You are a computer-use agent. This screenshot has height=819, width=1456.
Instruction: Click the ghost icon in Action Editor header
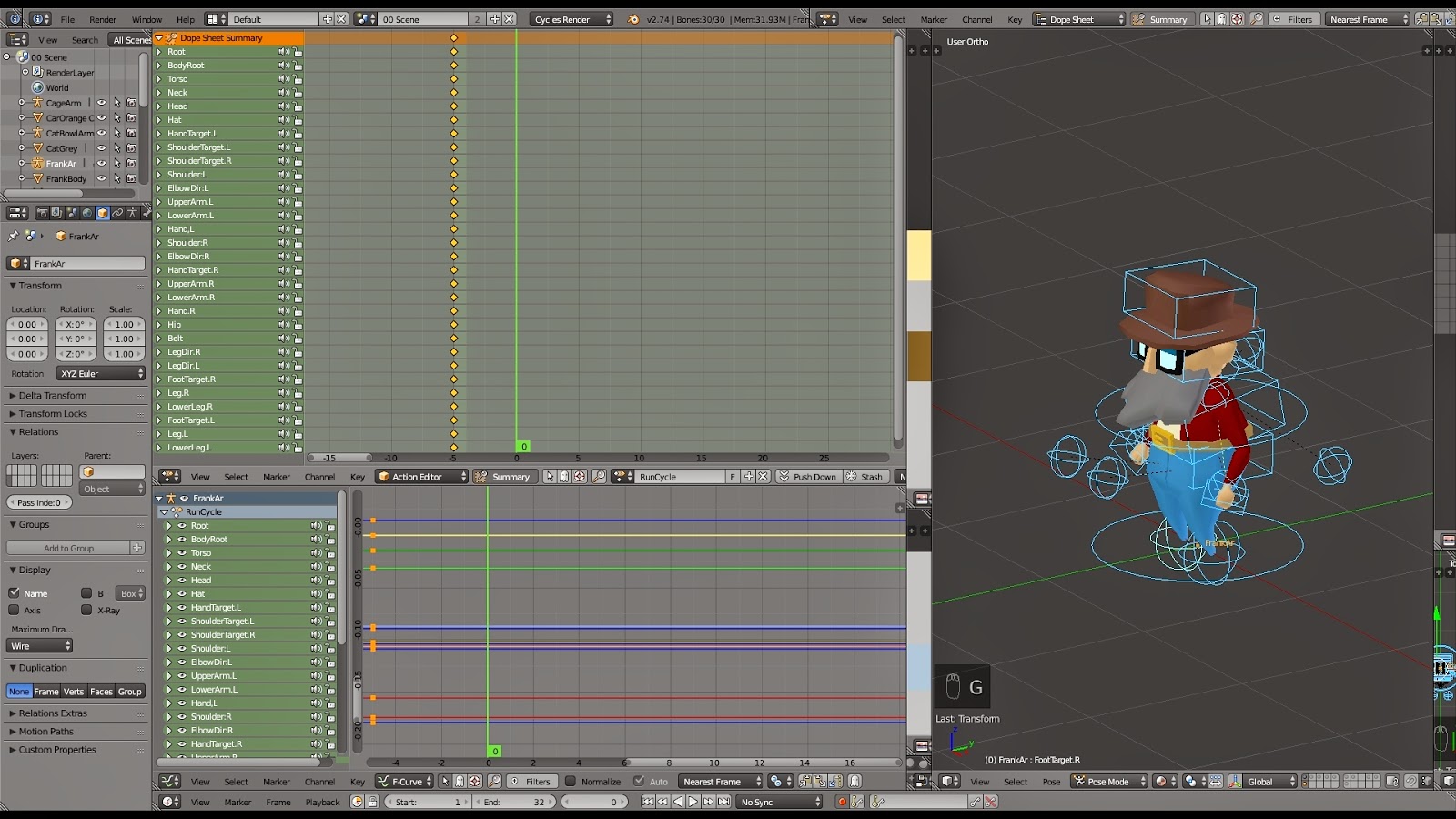pos(564,476)
